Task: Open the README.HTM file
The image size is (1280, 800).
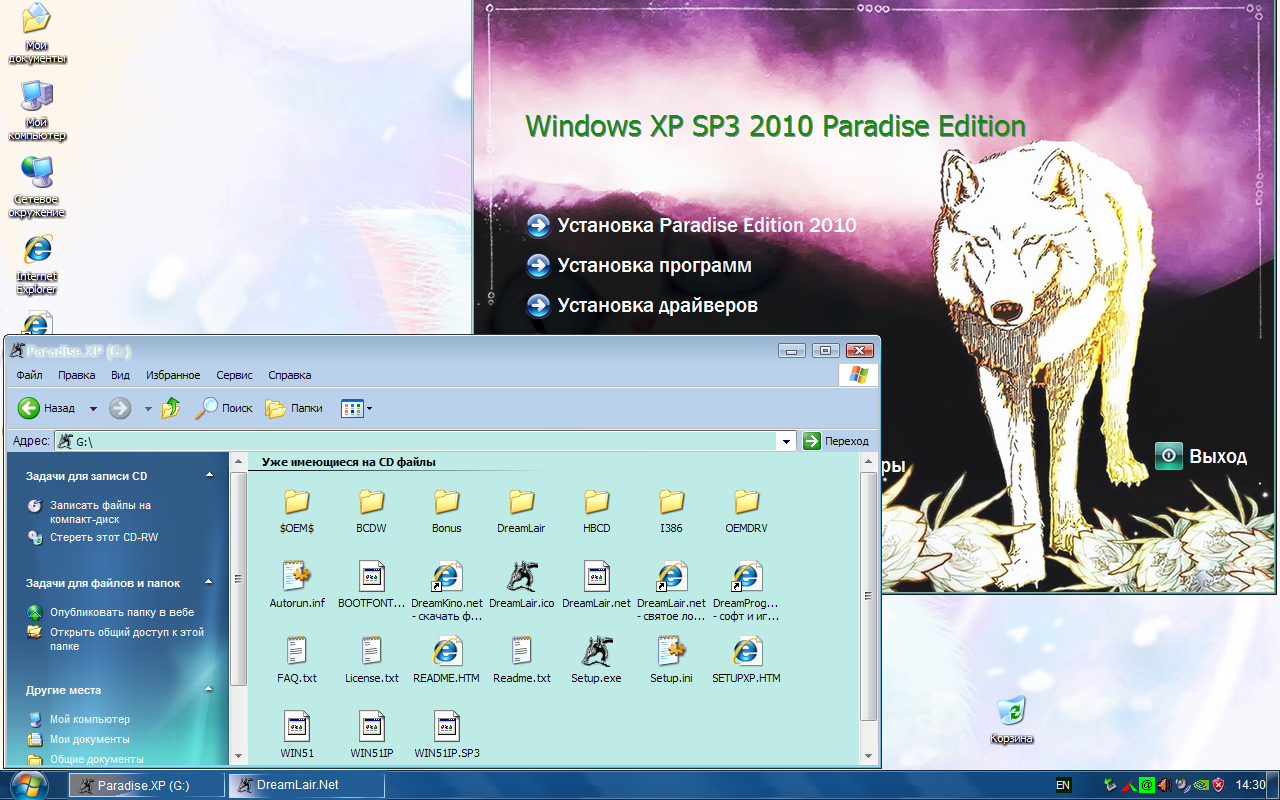Action: [446, 653]
